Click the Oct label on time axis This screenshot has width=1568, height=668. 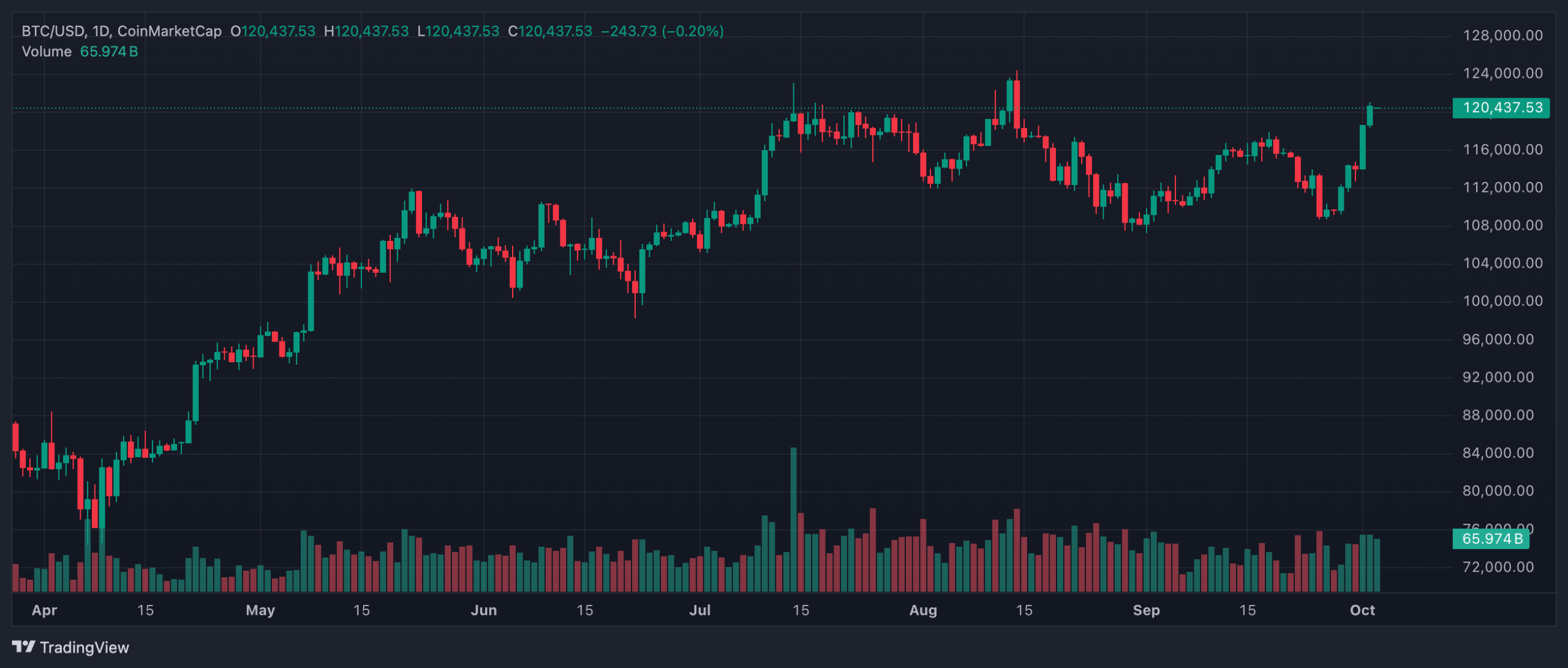1362,610
